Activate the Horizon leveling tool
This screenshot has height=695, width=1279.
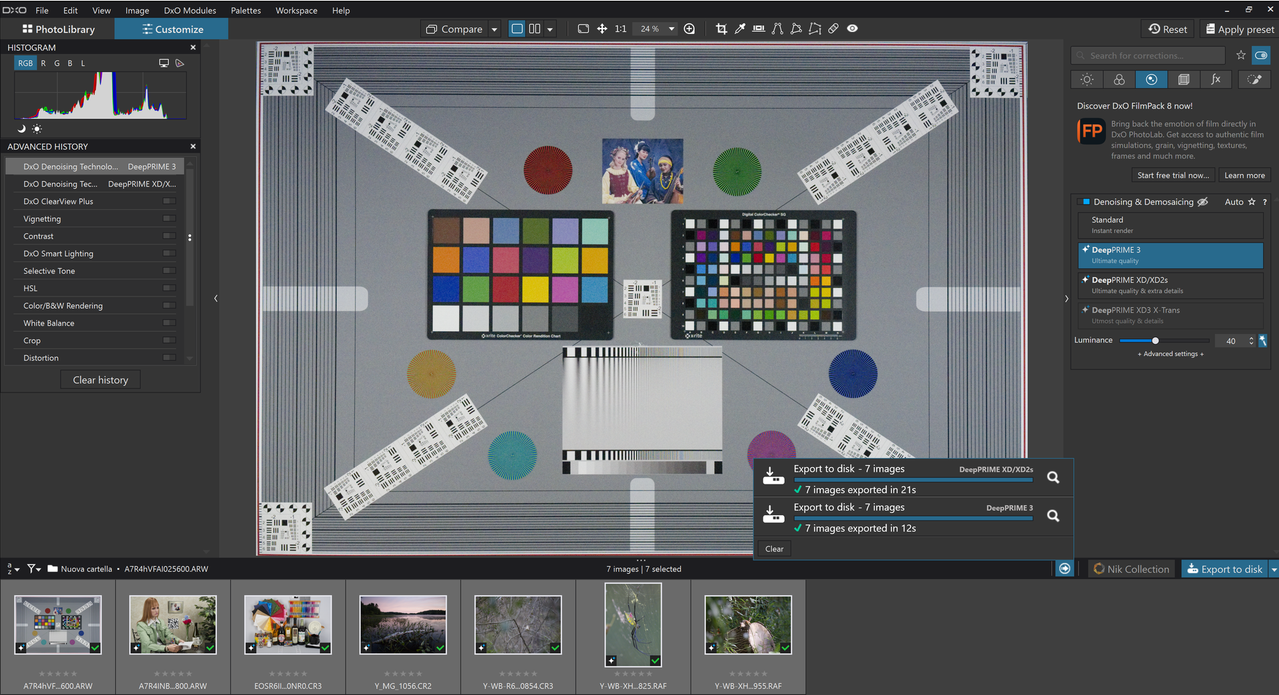pyautogui.click(x=759, y=29)
